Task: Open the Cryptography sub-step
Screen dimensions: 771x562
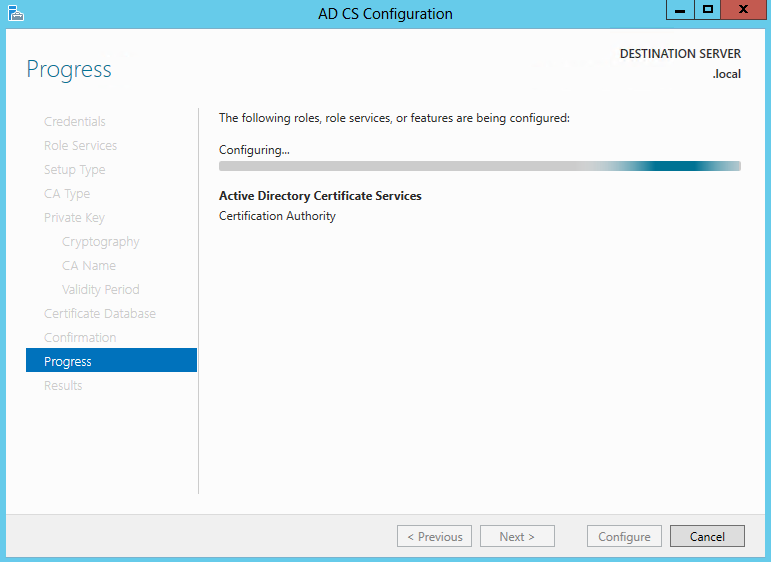Action: [x=101, y=241]
